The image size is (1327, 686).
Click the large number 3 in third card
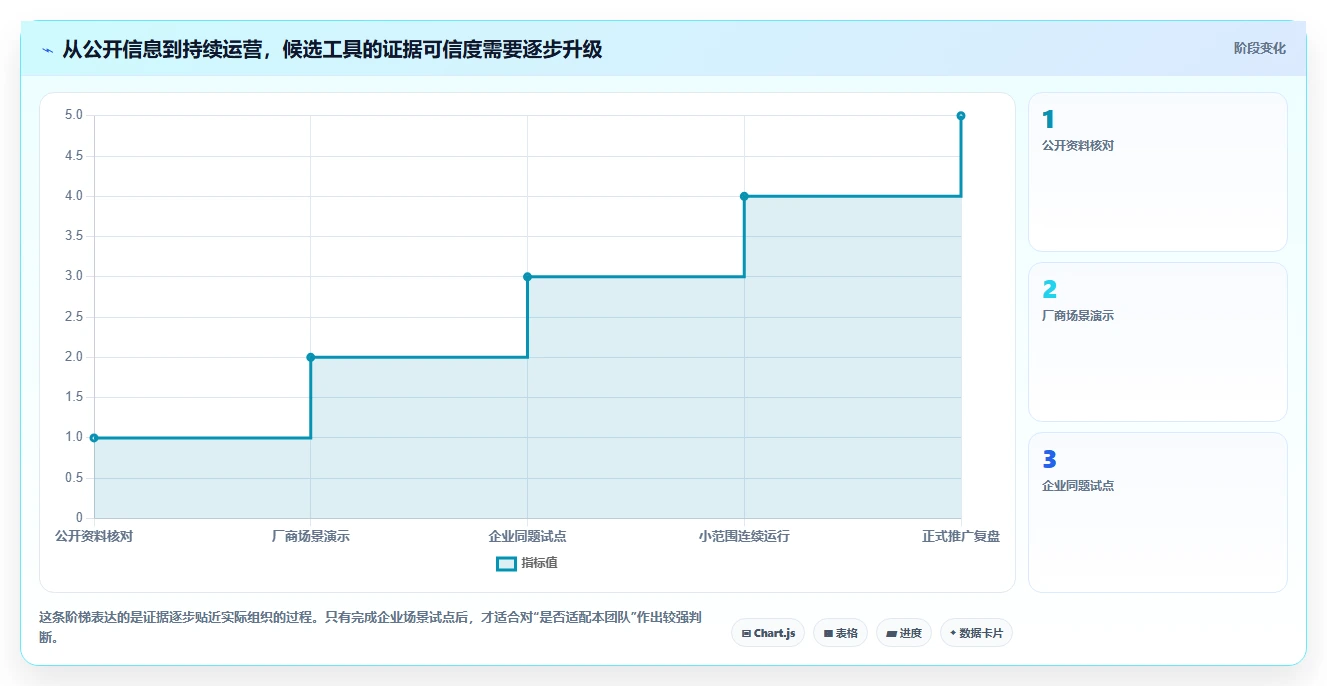[1049, 460]
